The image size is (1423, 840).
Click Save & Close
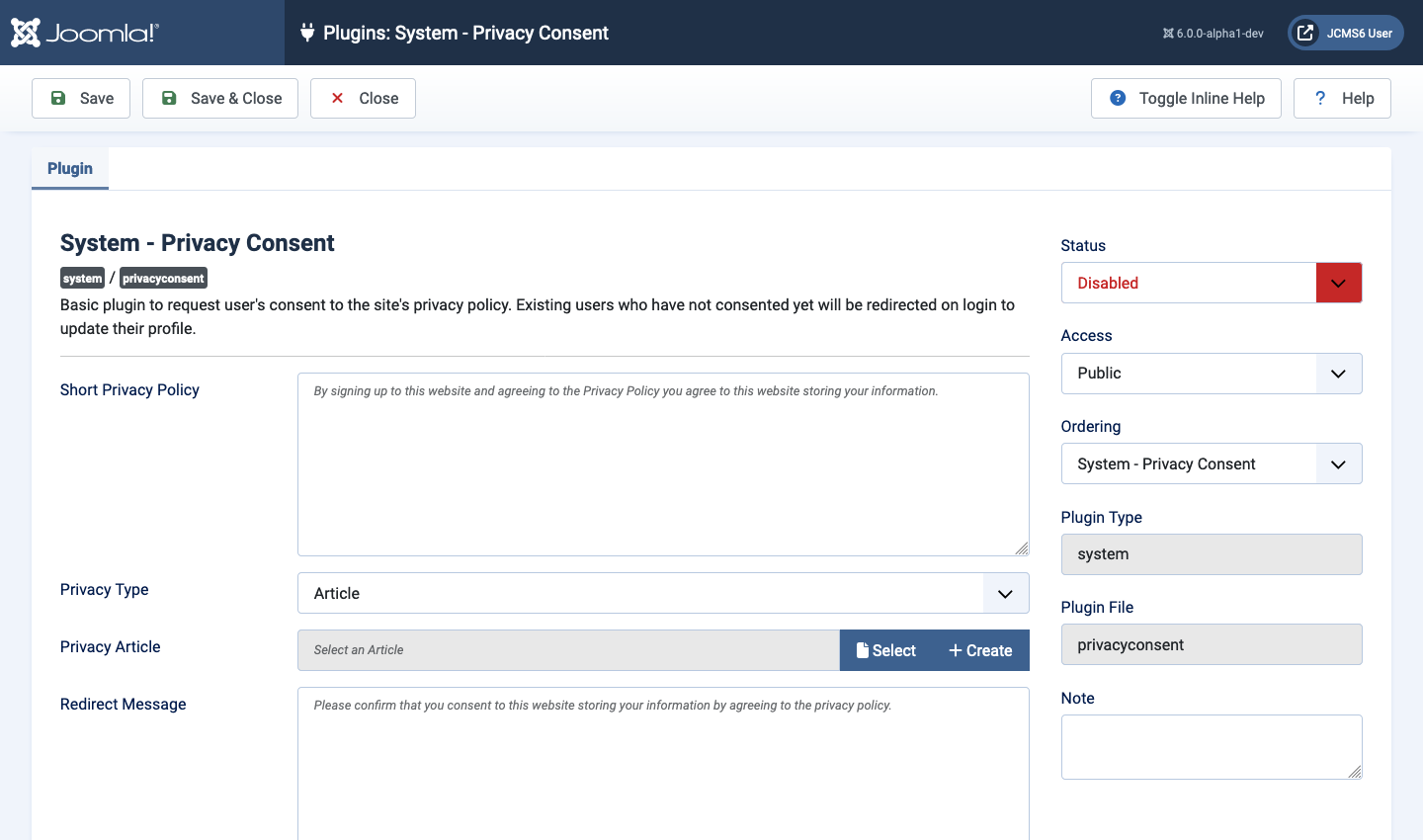pos(219,98)
